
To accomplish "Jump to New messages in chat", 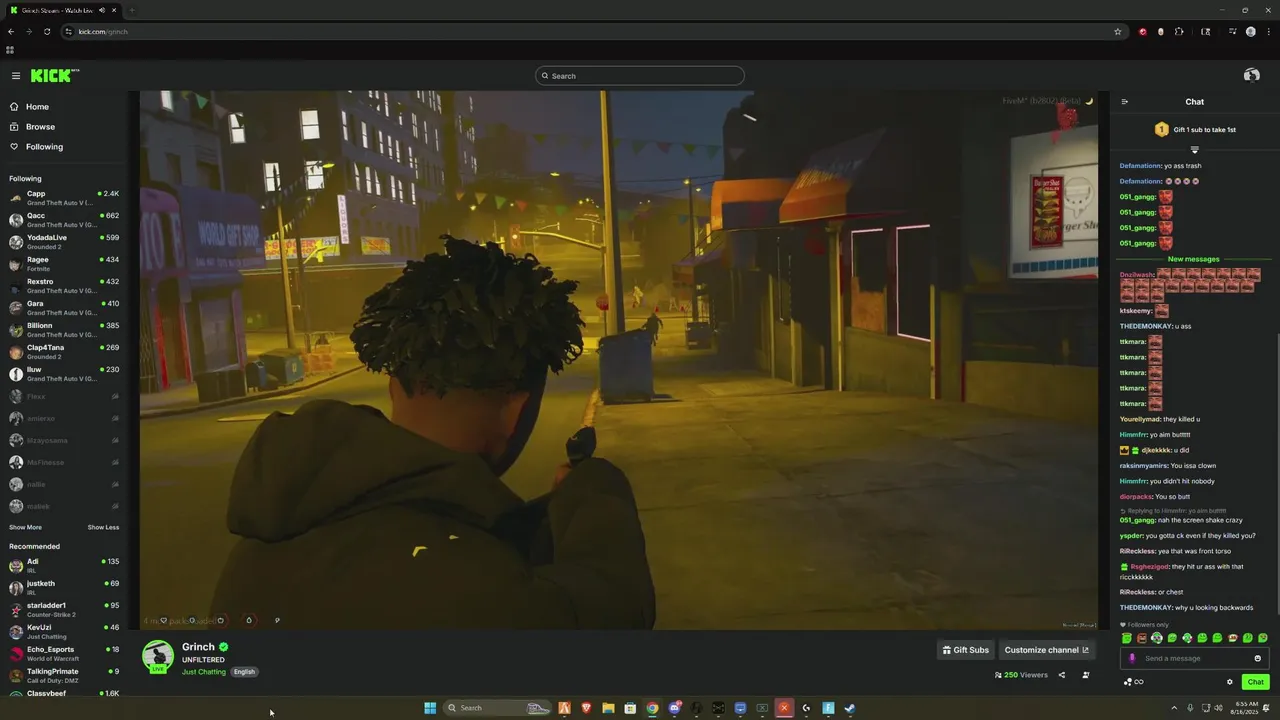I will click(x=1194, y=259).
